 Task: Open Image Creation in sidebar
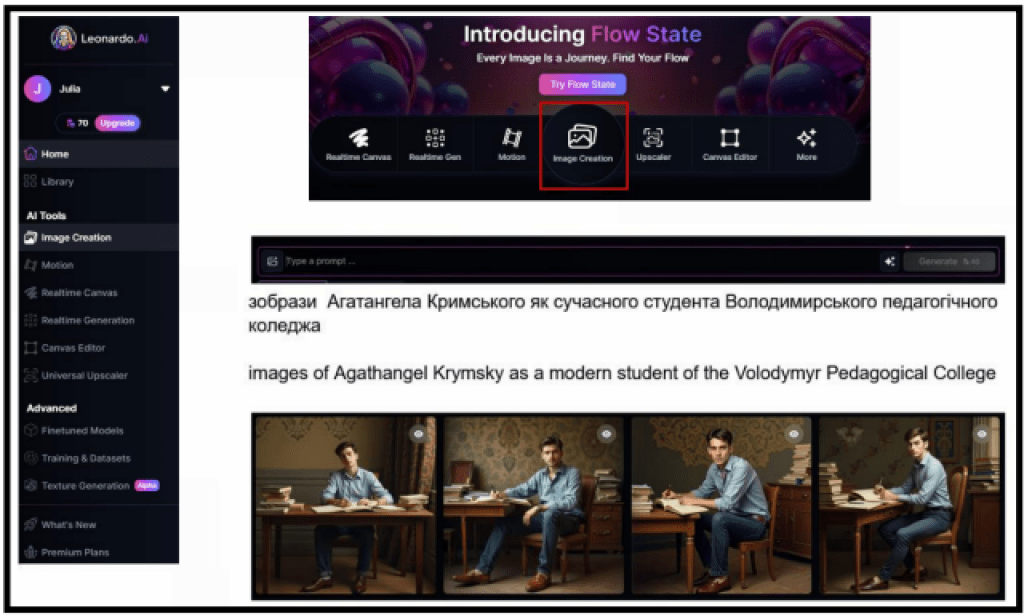click(x=99, y=238)
